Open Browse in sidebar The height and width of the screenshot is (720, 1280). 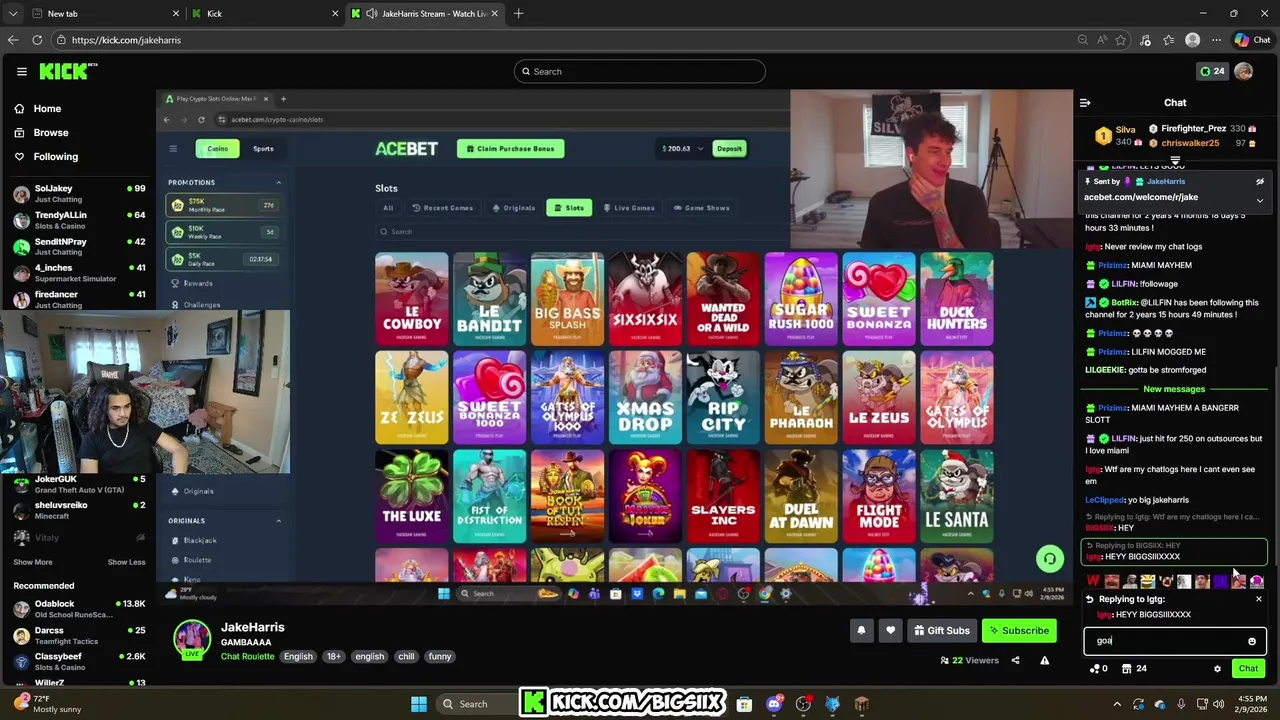point(50,132)
